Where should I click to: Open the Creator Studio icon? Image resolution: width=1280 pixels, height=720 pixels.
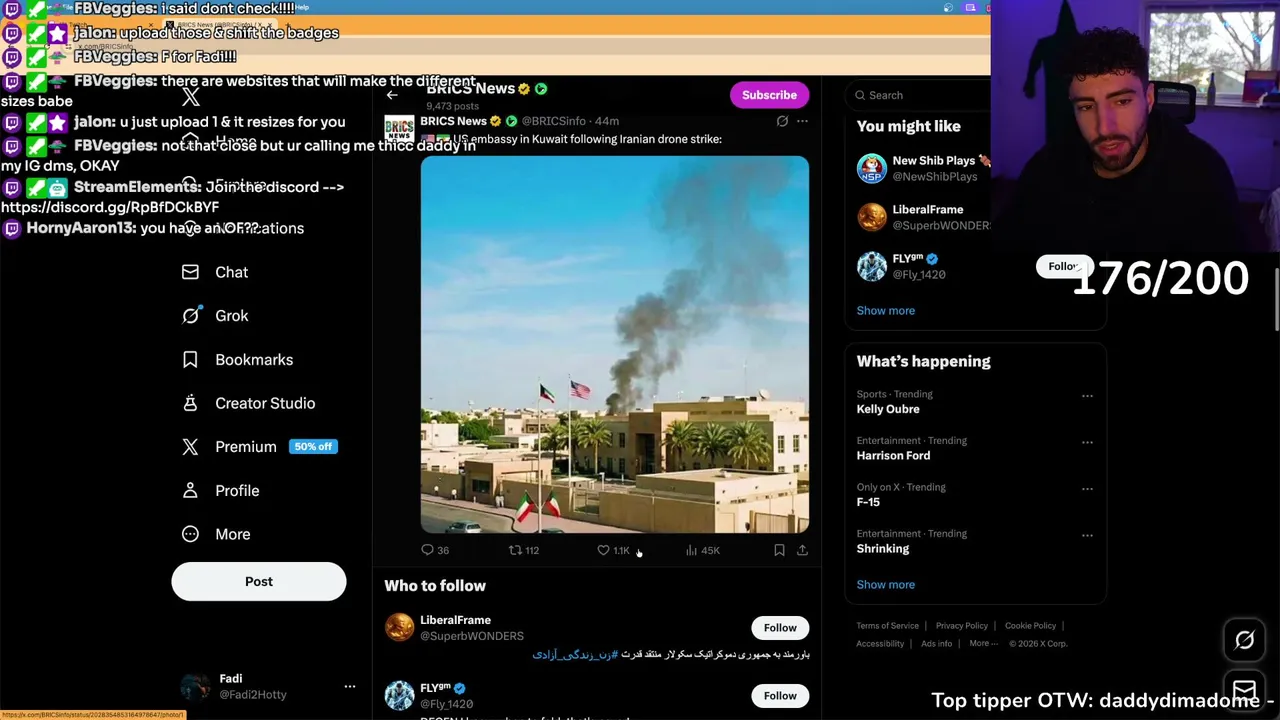click(x=190, y=403)
